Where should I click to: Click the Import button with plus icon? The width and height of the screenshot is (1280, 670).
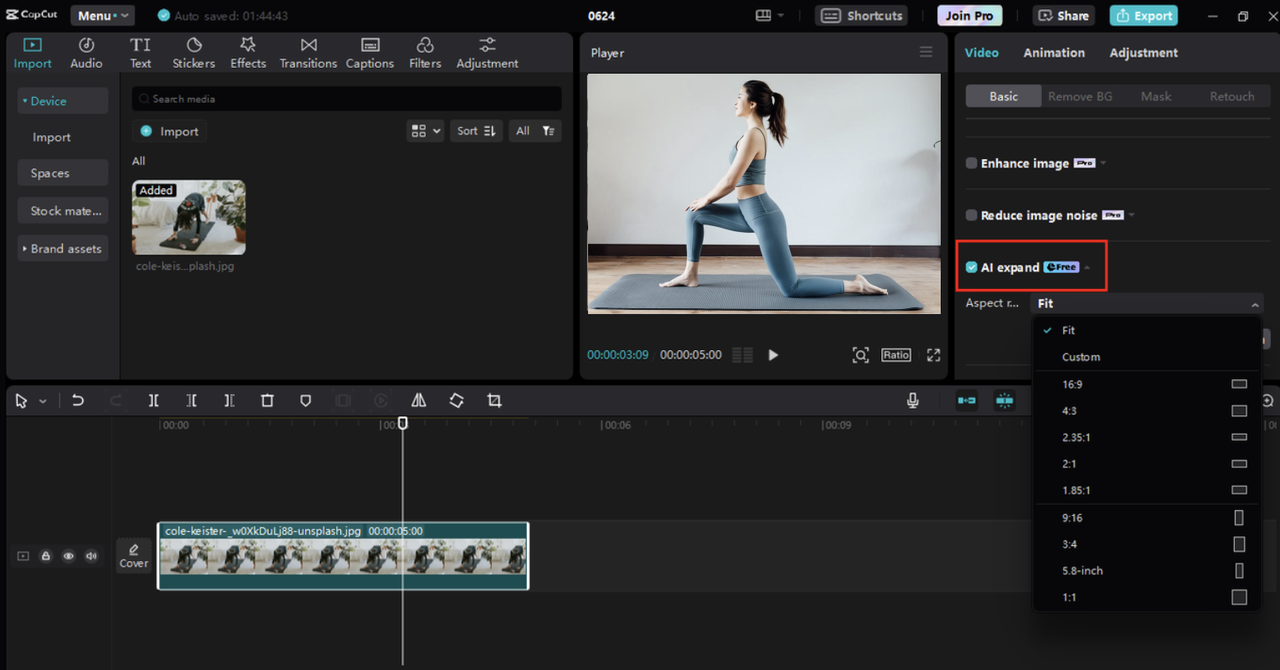tap(169, 131)
